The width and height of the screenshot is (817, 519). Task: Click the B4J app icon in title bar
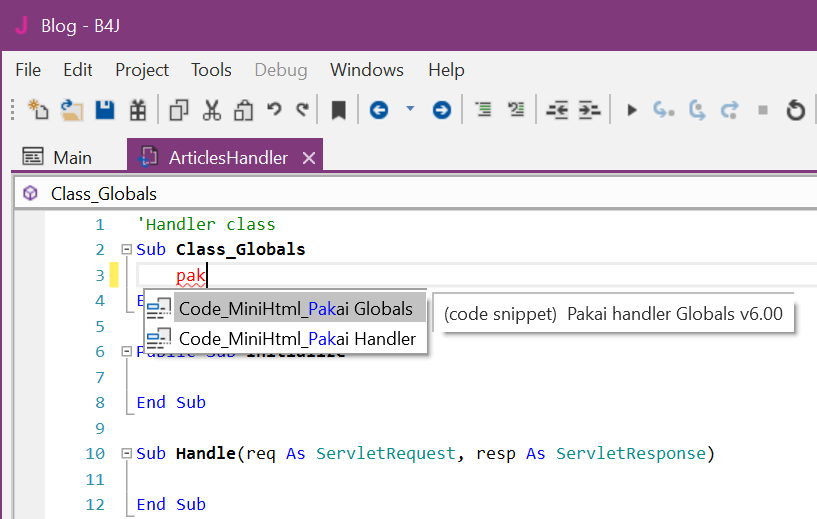(21, 25)
